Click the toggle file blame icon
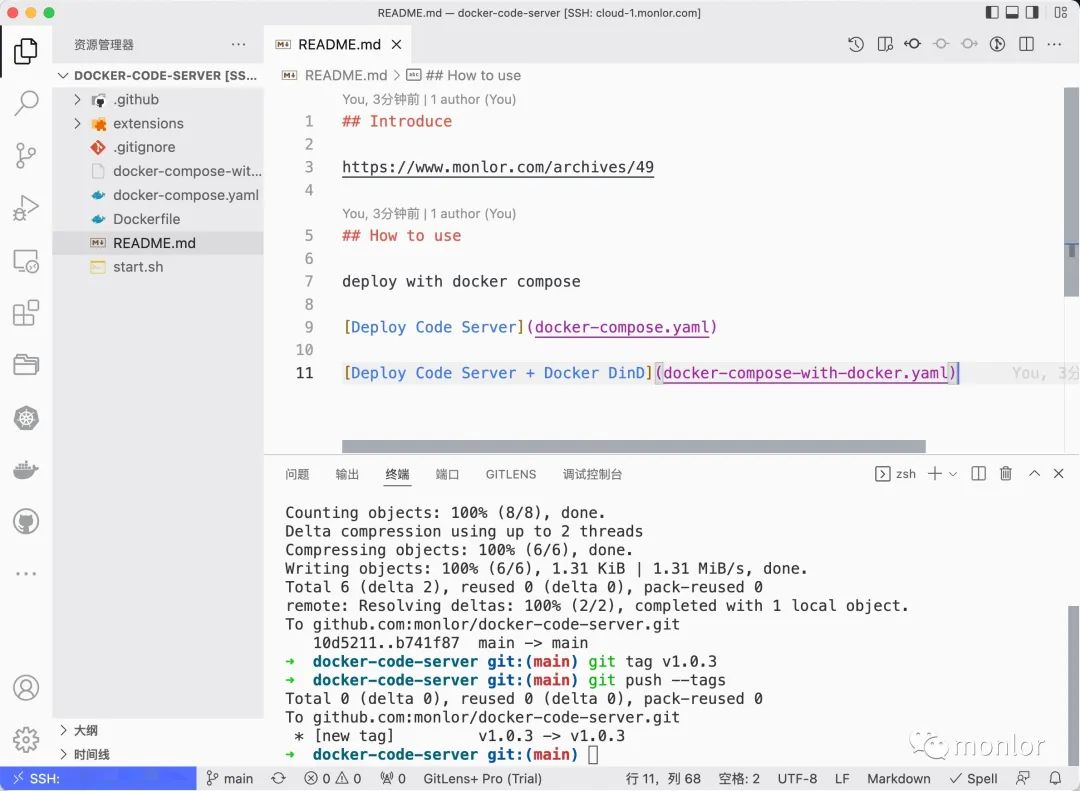 997,45
